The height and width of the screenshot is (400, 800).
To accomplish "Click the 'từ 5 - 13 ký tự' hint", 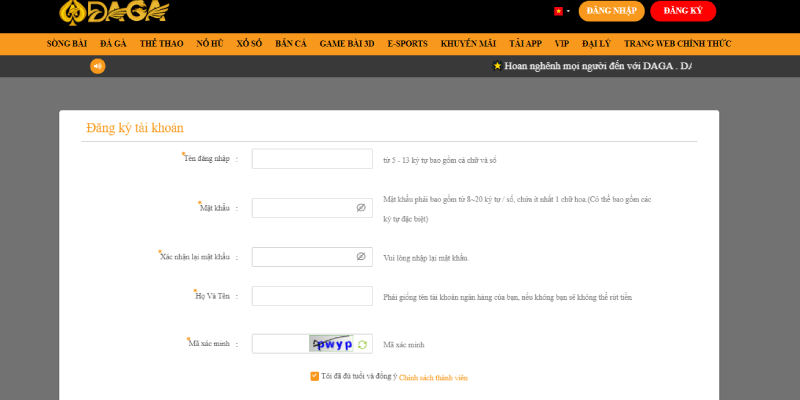I will [x=440, y=160].
